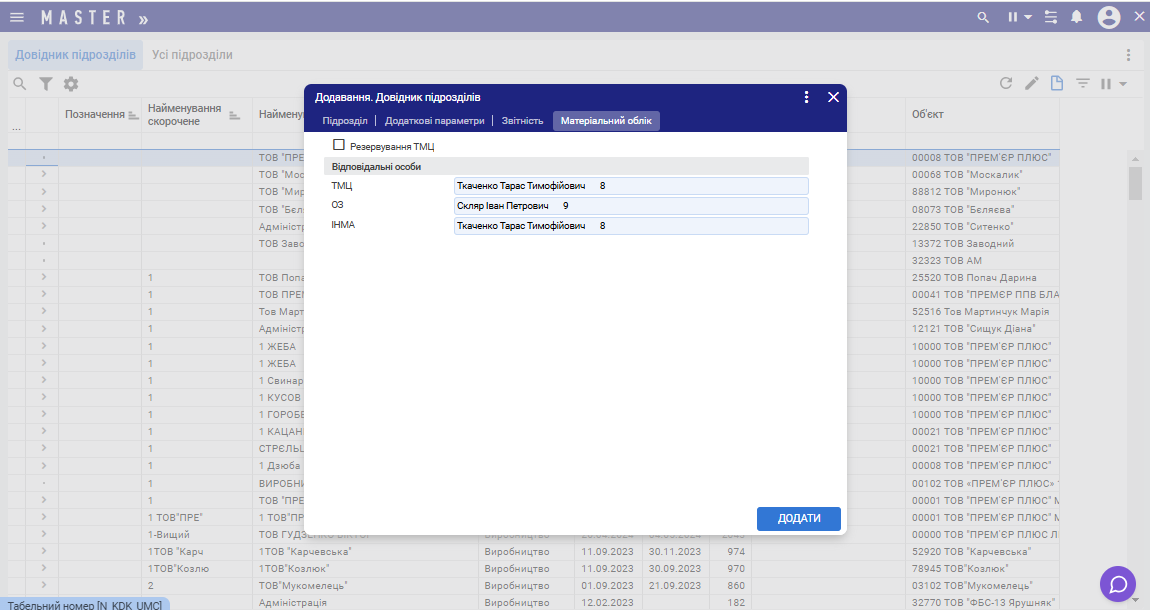
Task: Expand the row for ТОВ"Мукомелець"
Action: click(43, 585)
